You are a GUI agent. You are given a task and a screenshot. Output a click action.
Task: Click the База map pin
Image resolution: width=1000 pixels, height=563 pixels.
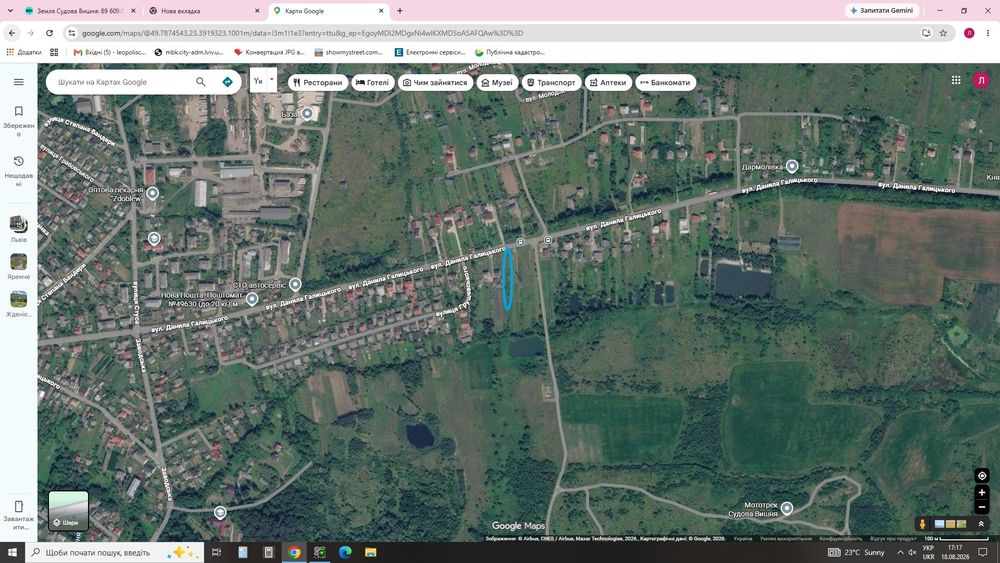(x=307, y=113)
